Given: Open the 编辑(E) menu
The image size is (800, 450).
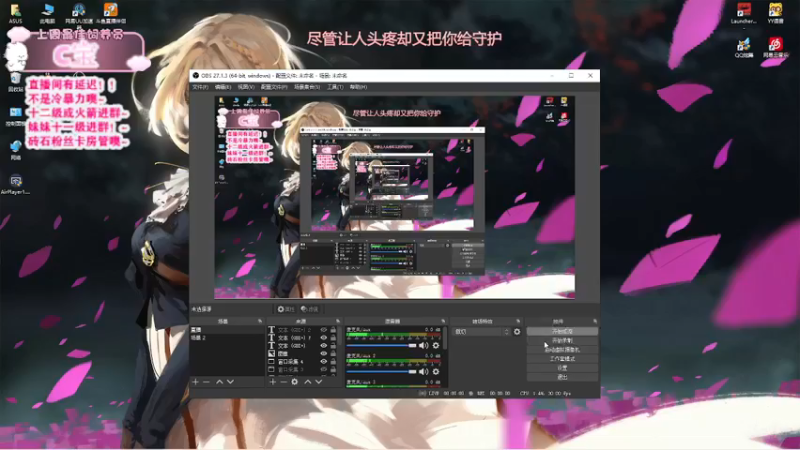Looking at the screenshot, I should click(223, 87).
